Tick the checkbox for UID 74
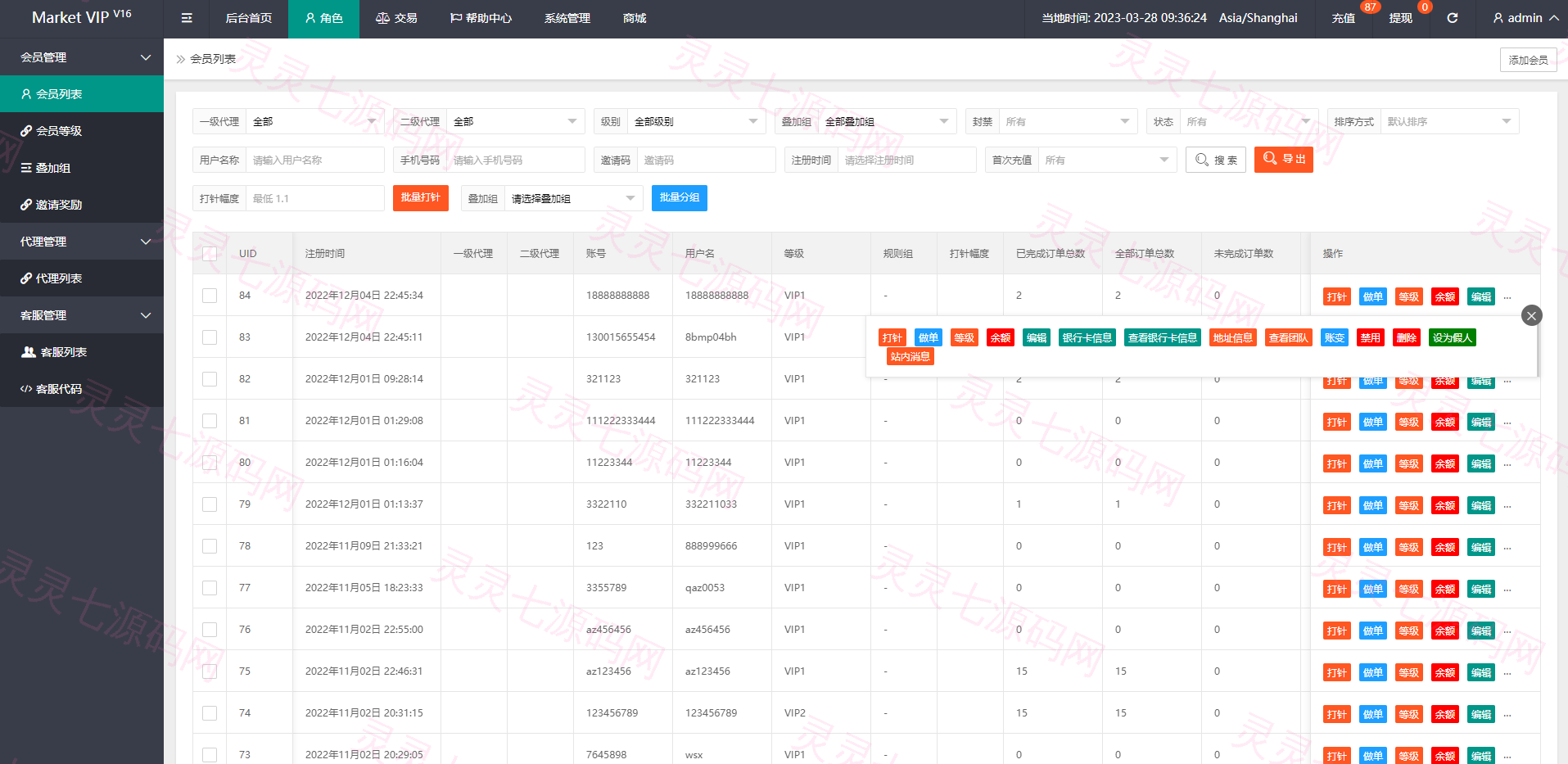 pos(210,713)
